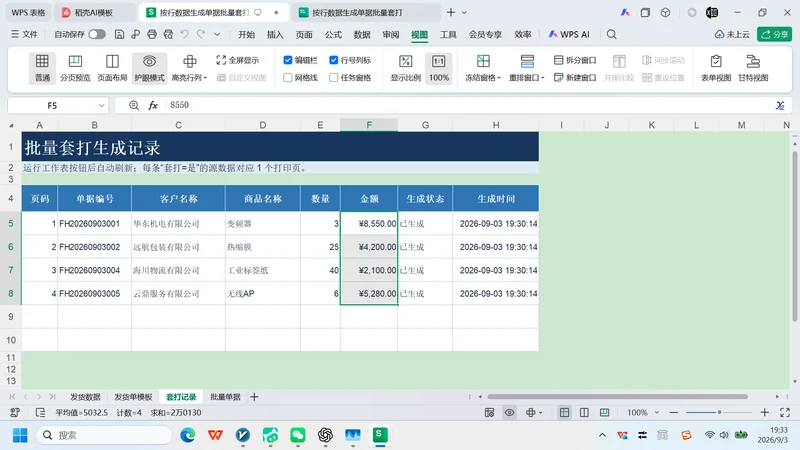Select cell with ¥4,200.00
Image resolution: width=800 pixels, height=450 pixels.
[x=369, y=247]
